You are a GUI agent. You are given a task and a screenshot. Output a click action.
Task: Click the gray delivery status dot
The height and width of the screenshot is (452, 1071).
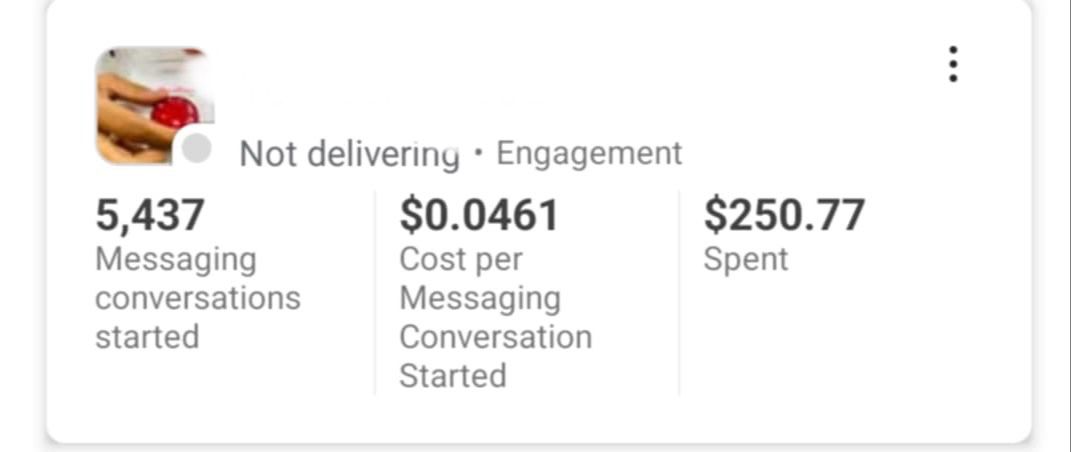click(x=197, y=150)
